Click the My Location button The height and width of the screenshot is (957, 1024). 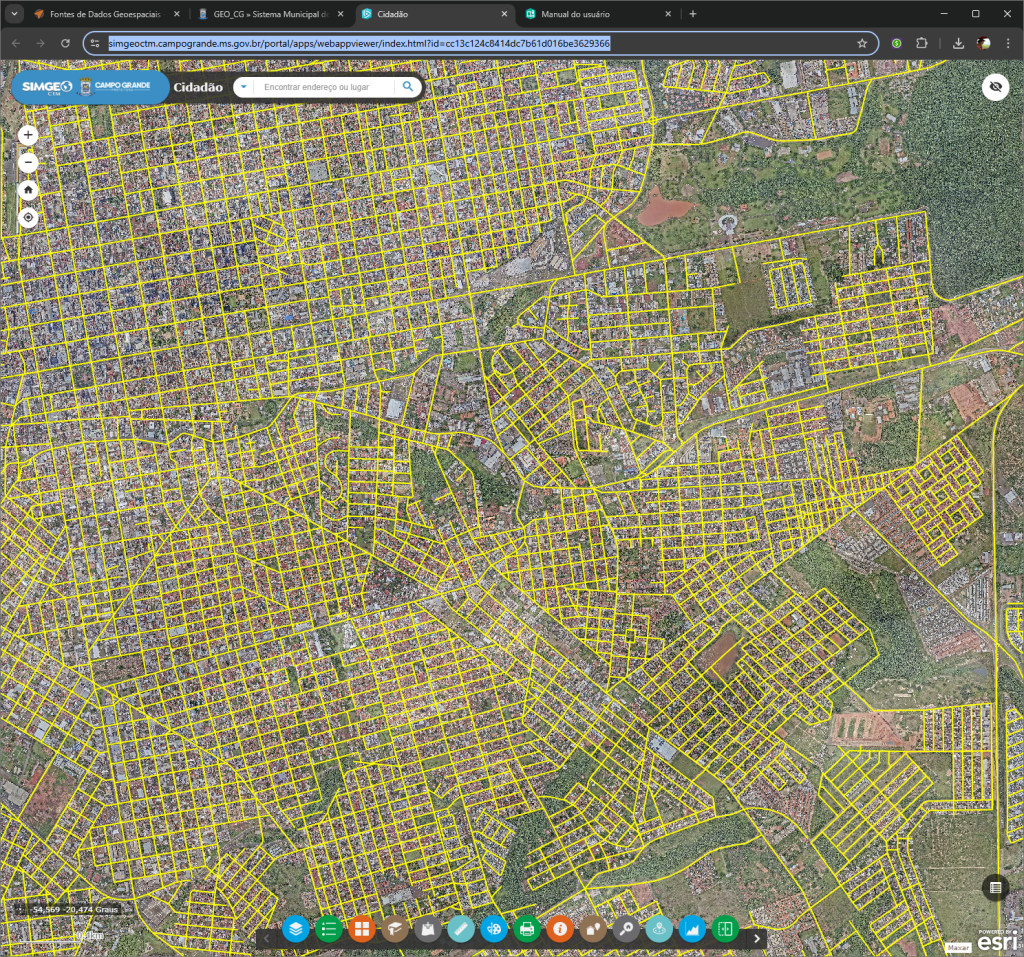(x=29, y=217)
